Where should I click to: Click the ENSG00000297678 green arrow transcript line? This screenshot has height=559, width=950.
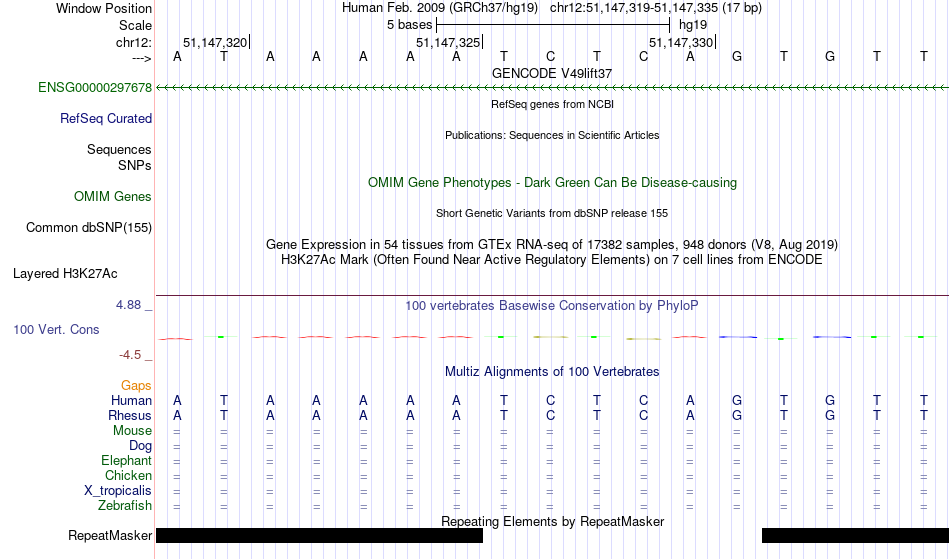[553, 88]
